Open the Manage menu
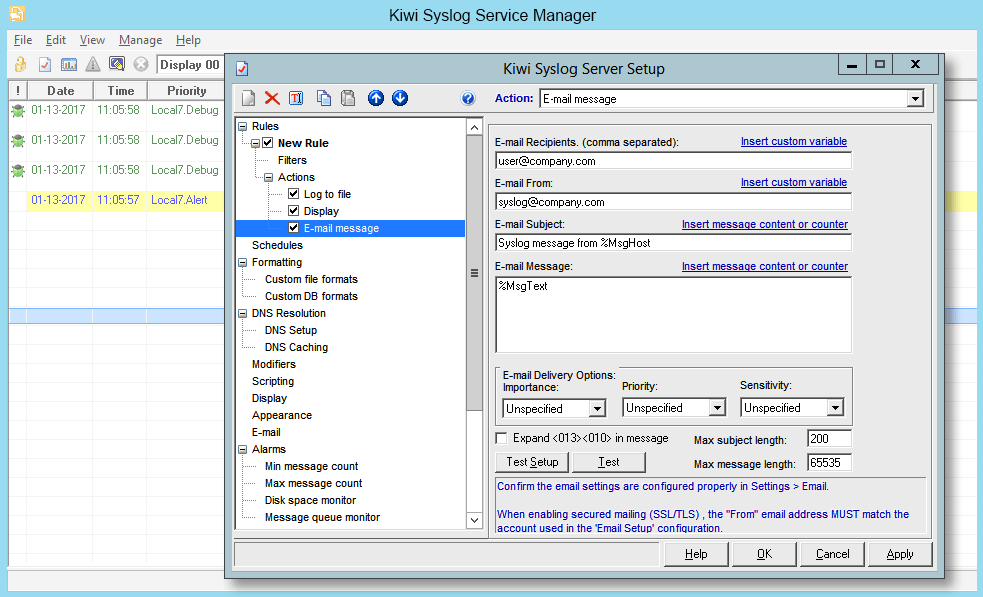983x597 pixels. 140,40
